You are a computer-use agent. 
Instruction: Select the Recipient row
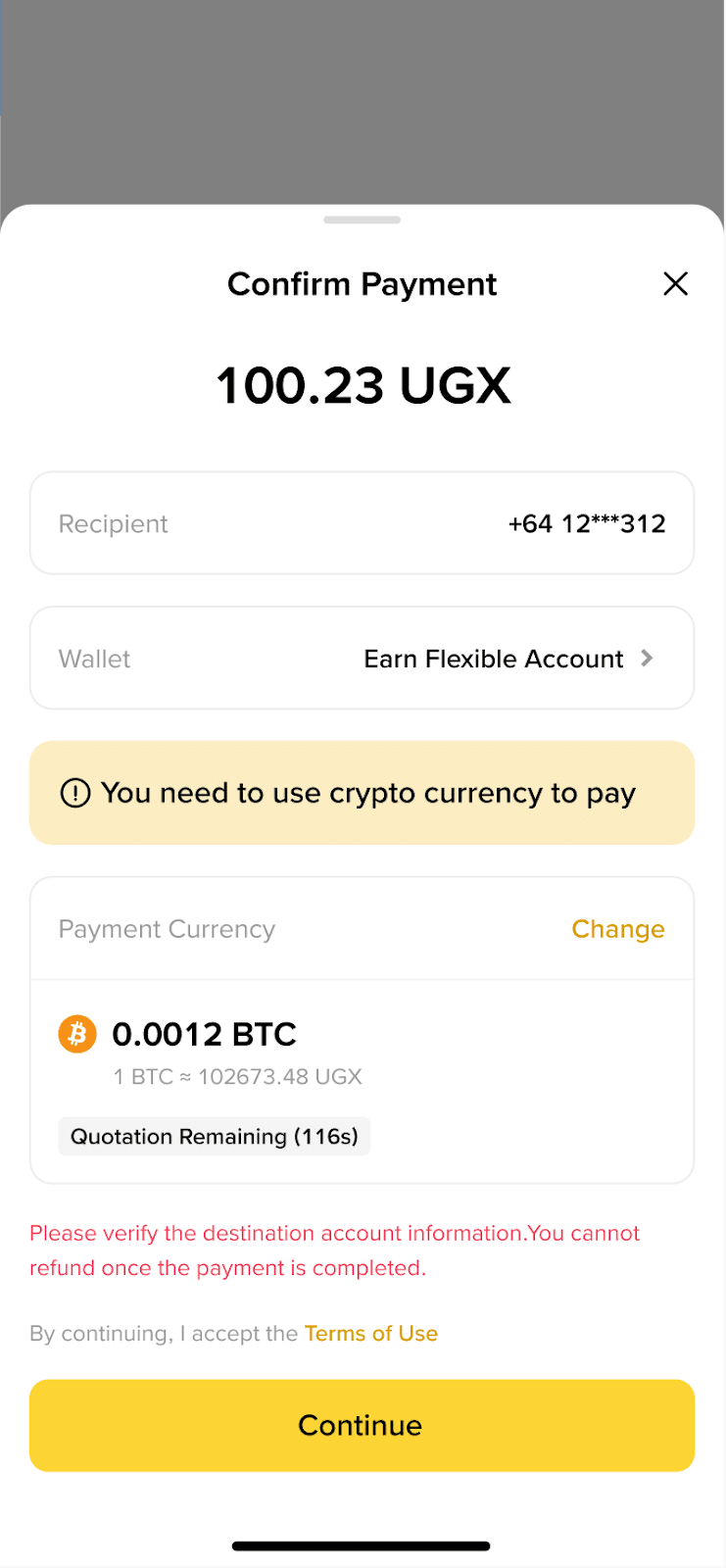click(362, 523)
